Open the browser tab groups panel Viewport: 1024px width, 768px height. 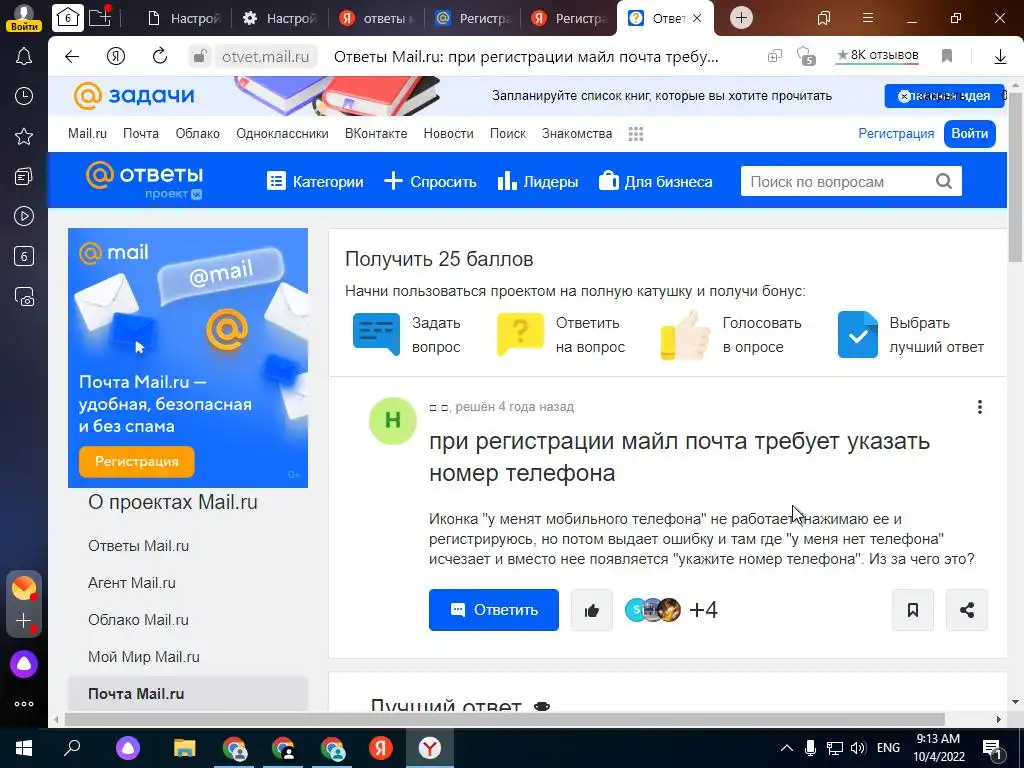824,18
